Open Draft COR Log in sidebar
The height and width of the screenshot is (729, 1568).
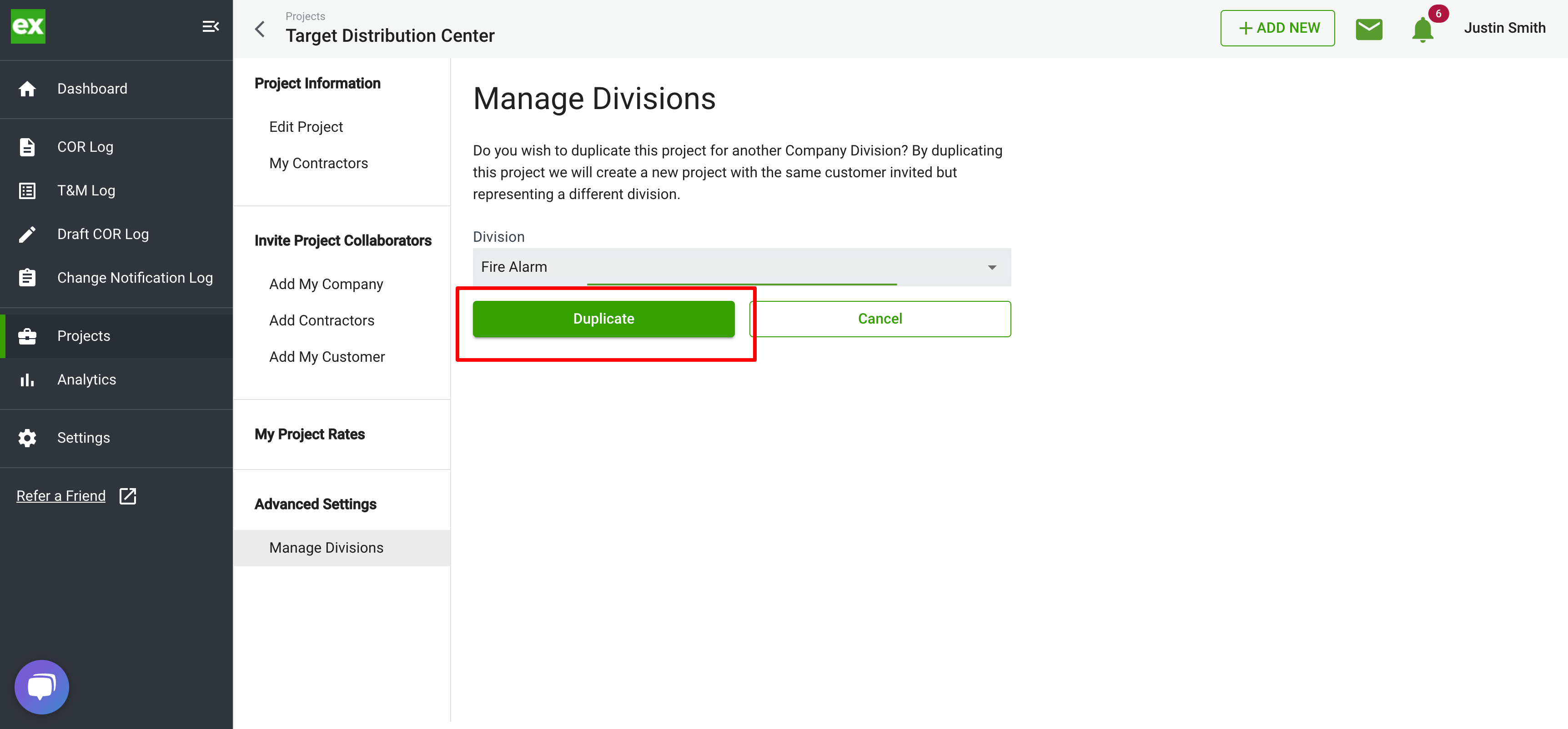pyautogui.click(x=116, y=234)
